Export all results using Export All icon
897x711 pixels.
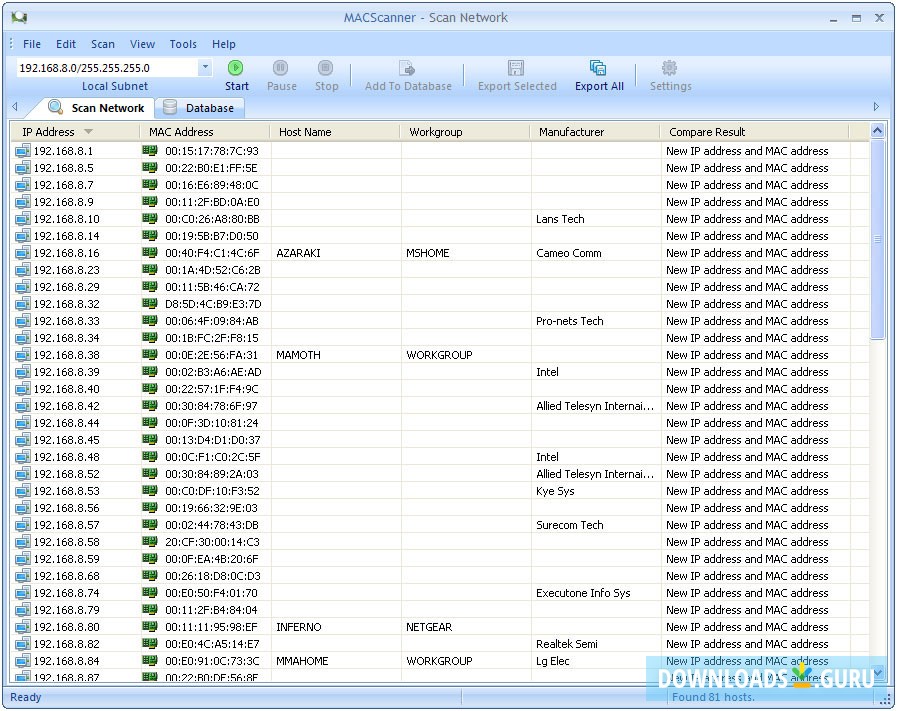coord(598,68)
